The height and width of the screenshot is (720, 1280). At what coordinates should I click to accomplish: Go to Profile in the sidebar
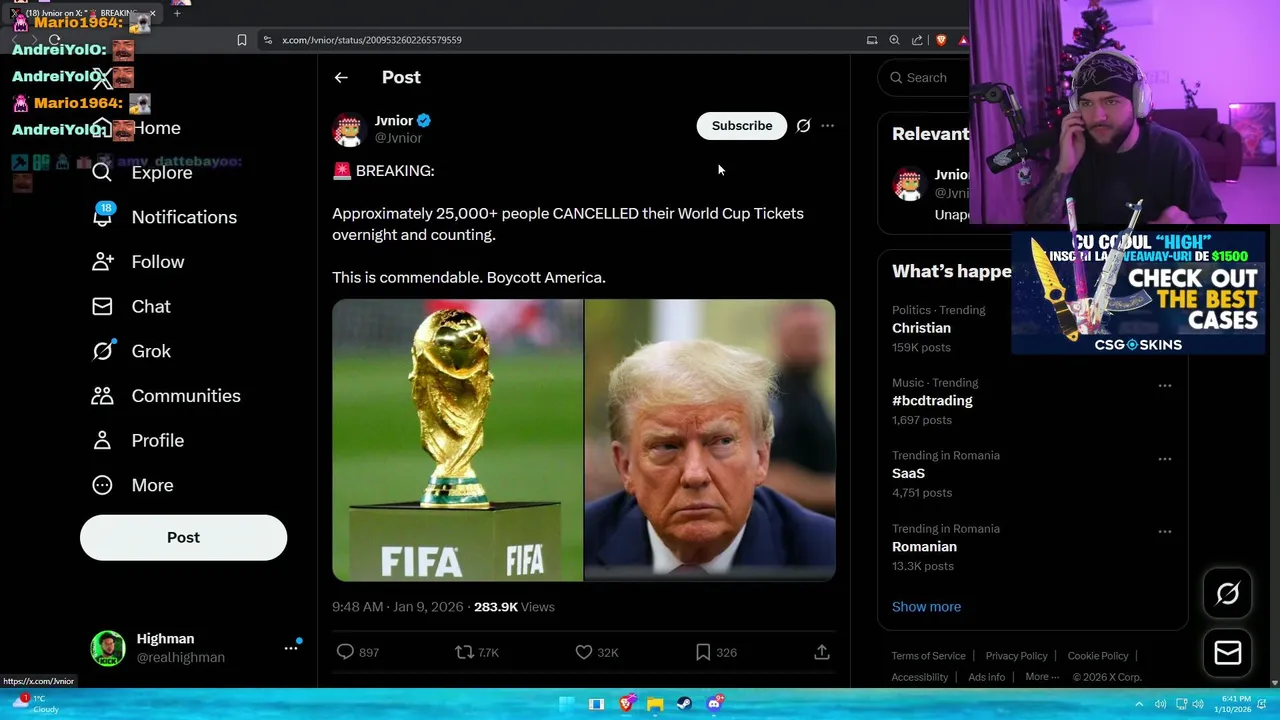click(x=138, y=440)
